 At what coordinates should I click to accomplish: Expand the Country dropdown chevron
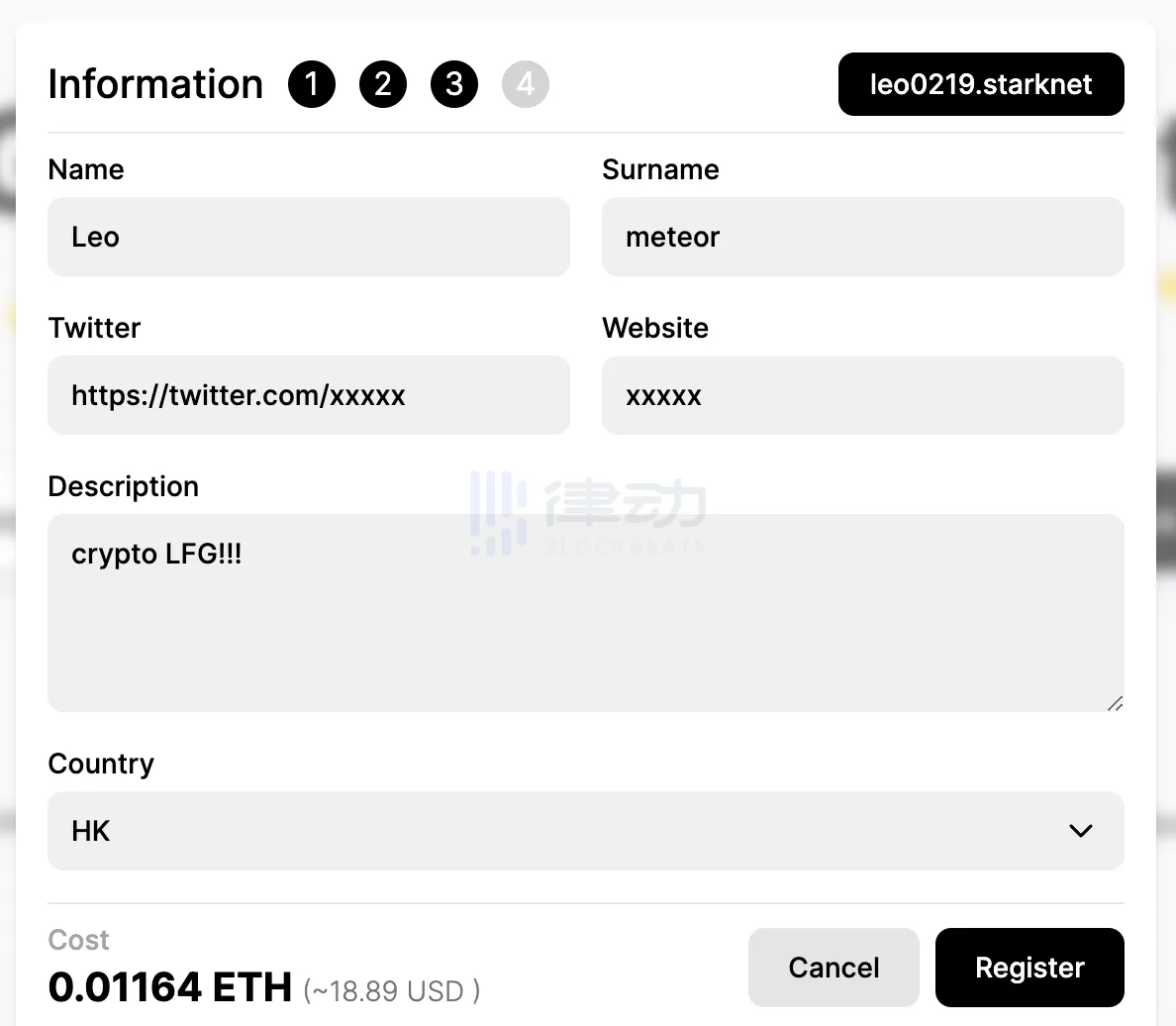1081,831
